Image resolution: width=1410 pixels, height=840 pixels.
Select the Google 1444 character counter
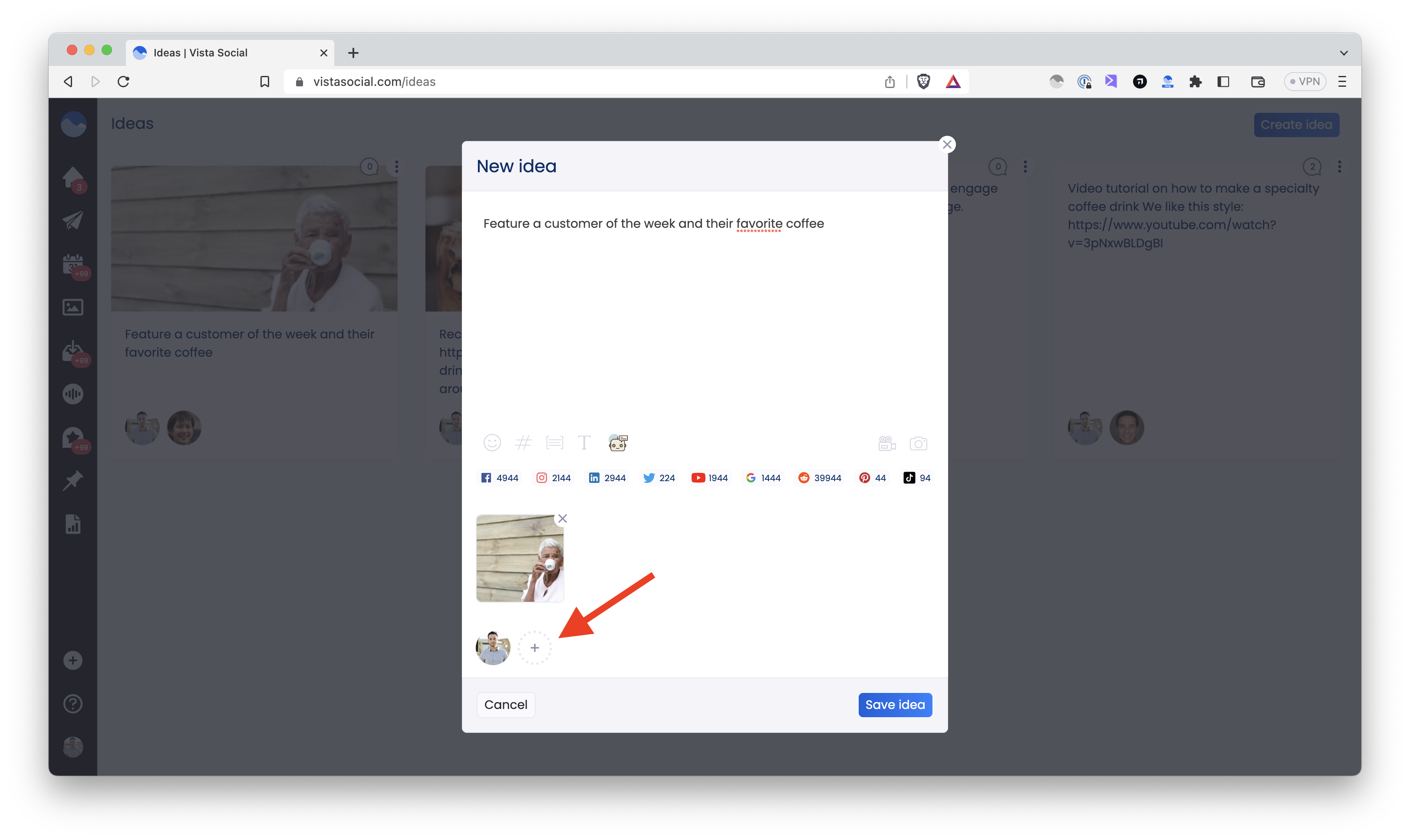[x=763, y=478]
